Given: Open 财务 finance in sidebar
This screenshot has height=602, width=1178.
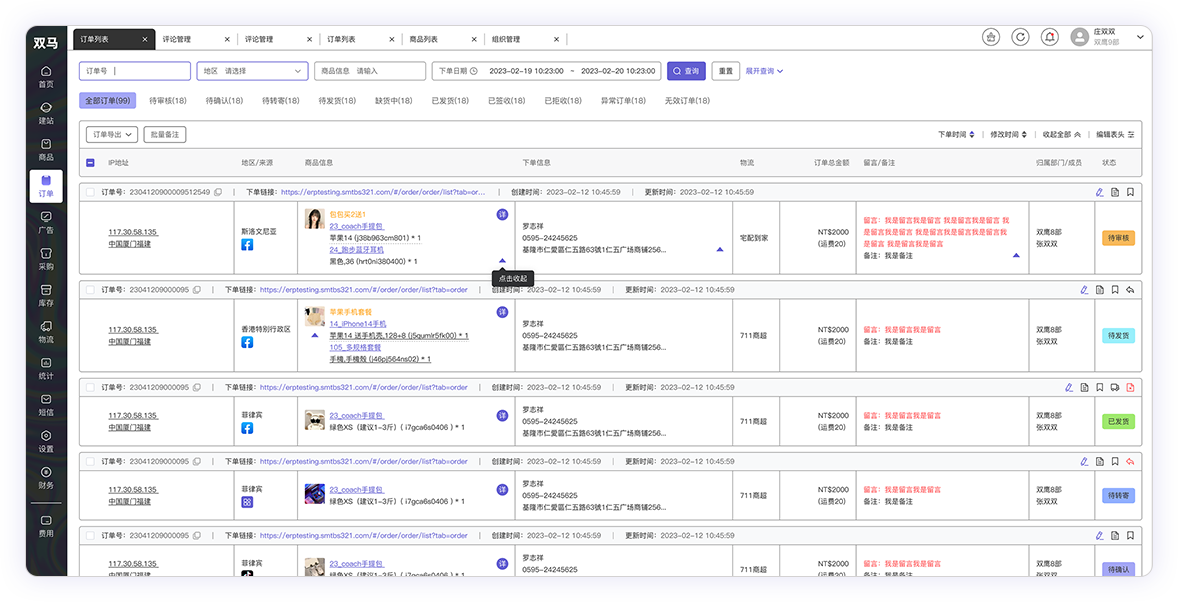Looking at the screenshot, I should point(46,478).
